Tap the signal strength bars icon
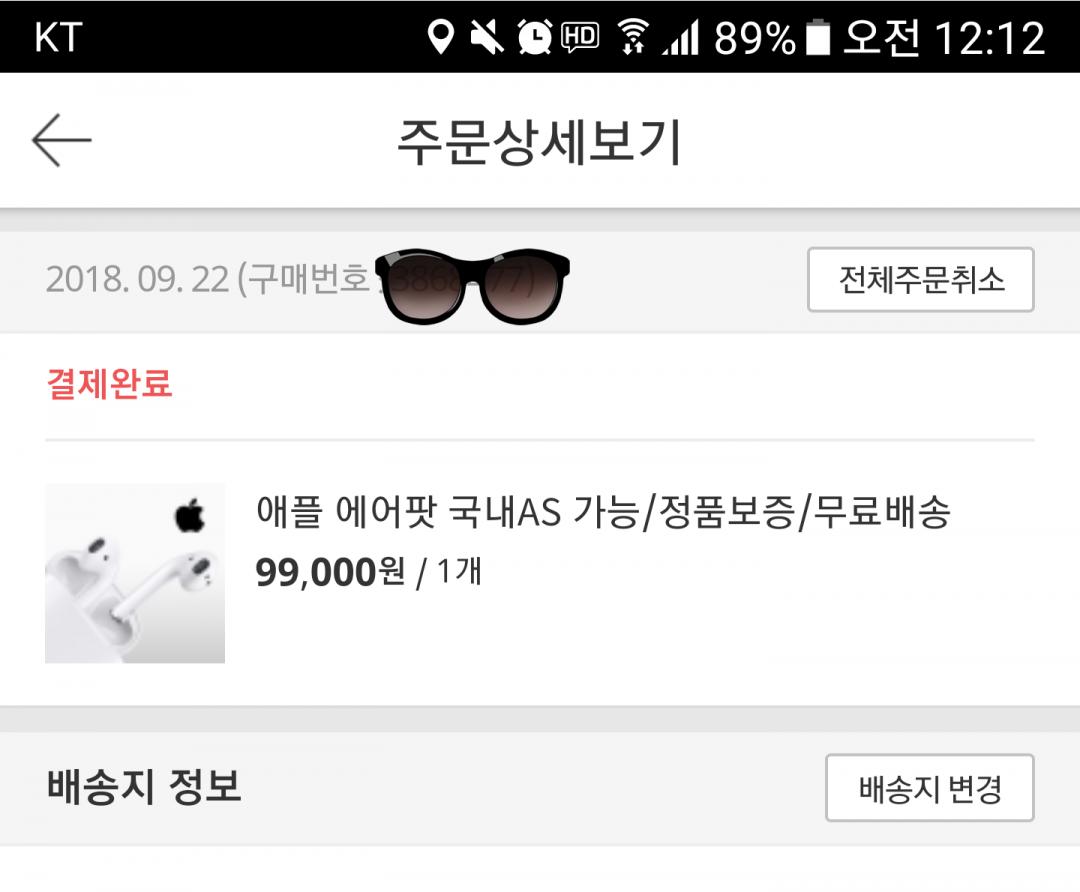Screen dimensions: 1080x892 680,38
